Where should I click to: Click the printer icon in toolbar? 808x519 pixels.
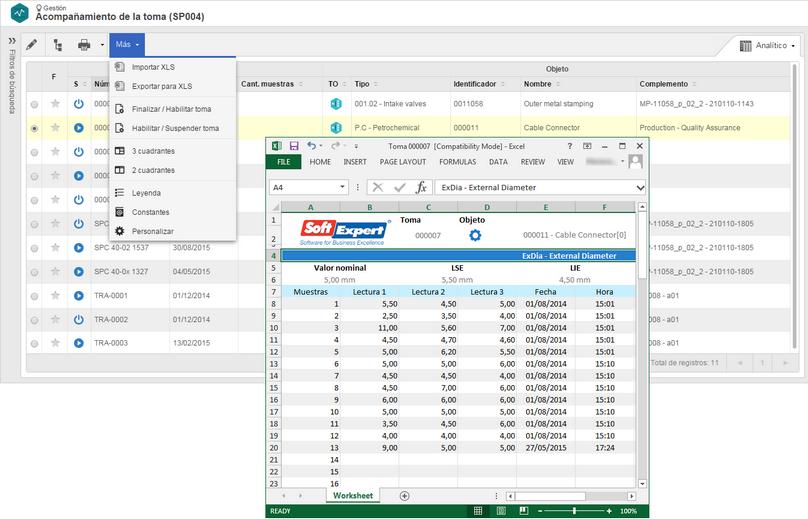(x=84, y=45)
